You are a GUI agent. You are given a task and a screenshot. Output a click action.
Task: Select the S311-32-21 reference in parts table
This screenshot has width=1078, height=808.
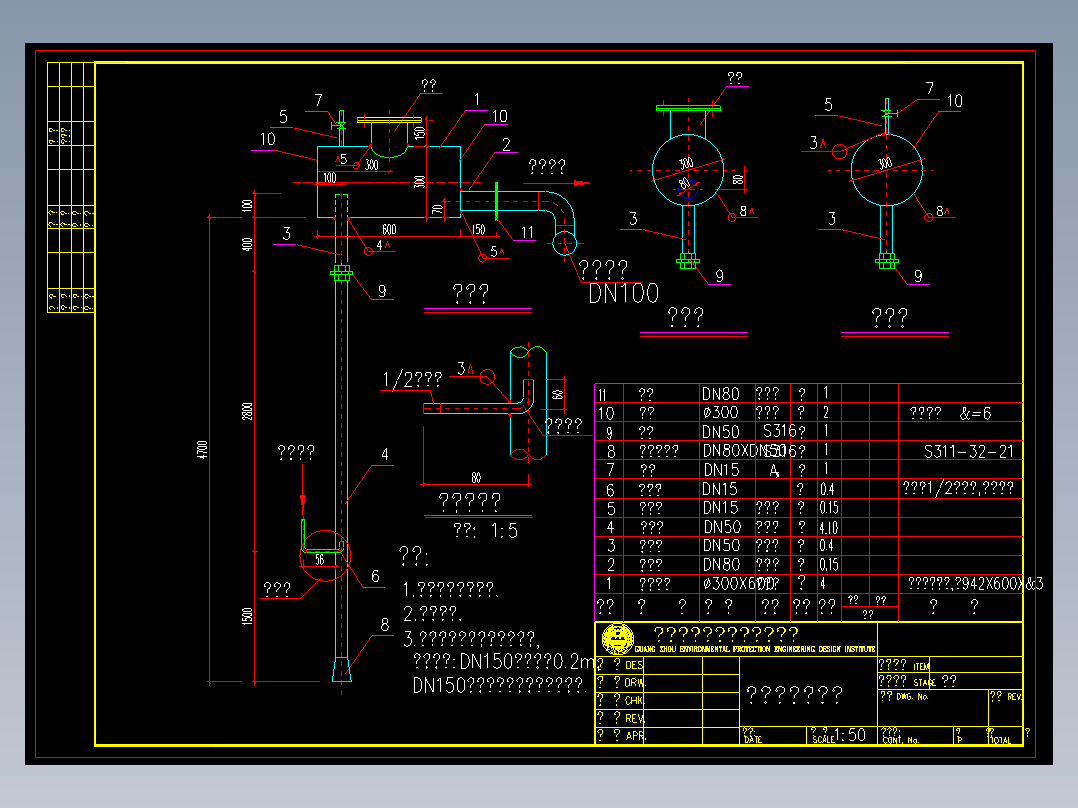click(968, 452)
